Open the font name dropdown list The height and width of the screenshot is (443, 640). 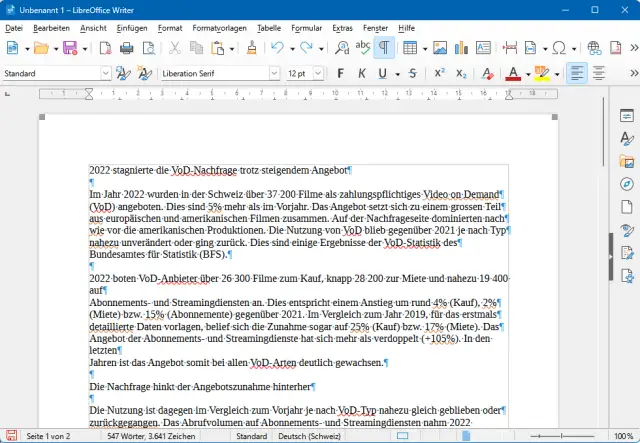coord(272,73)
